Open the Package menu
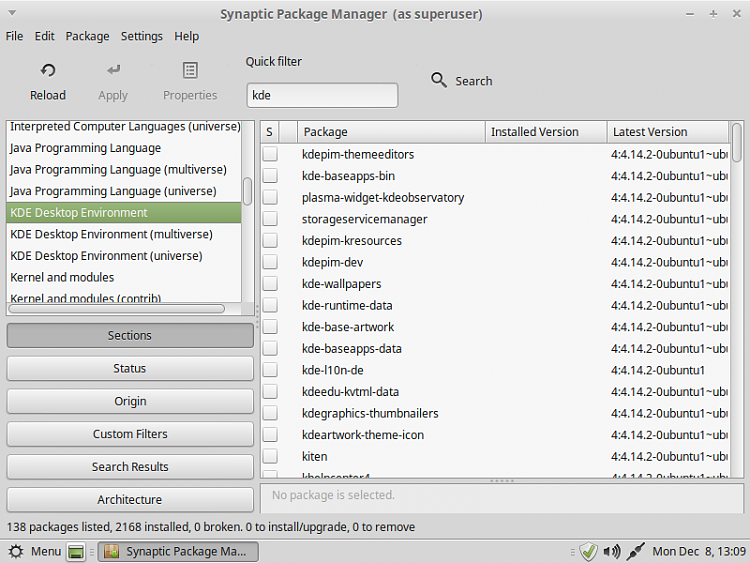 pyautogui.click(x=88, y=36)
